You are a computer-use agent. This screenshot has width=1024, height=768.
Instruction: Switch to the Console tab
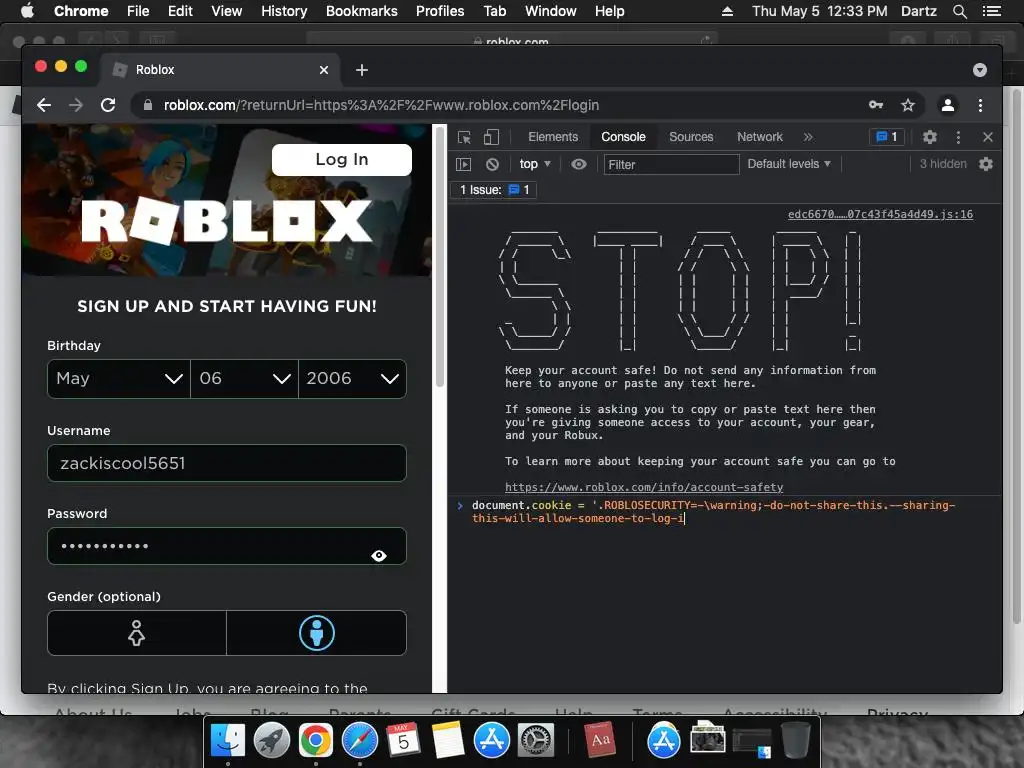point(623,137)
